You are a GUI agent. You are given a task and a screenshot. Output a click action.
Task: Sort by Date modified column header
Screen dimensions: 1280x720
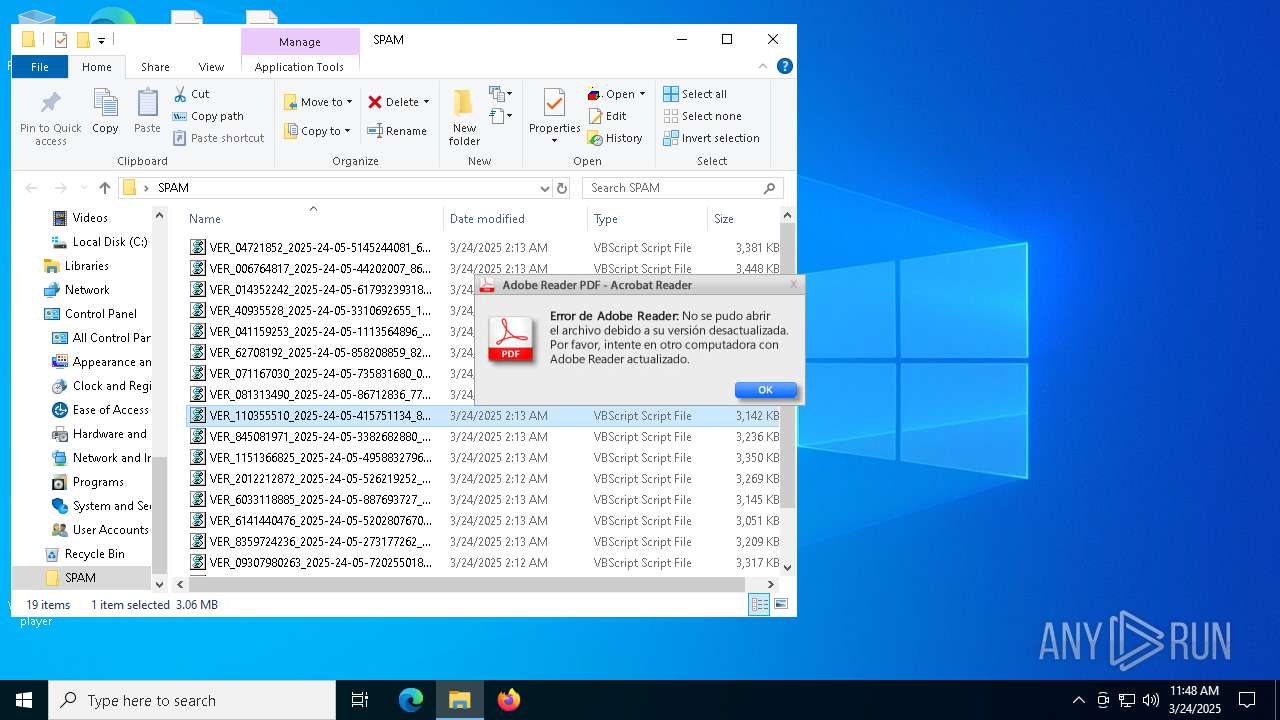(x=515, y=218)
